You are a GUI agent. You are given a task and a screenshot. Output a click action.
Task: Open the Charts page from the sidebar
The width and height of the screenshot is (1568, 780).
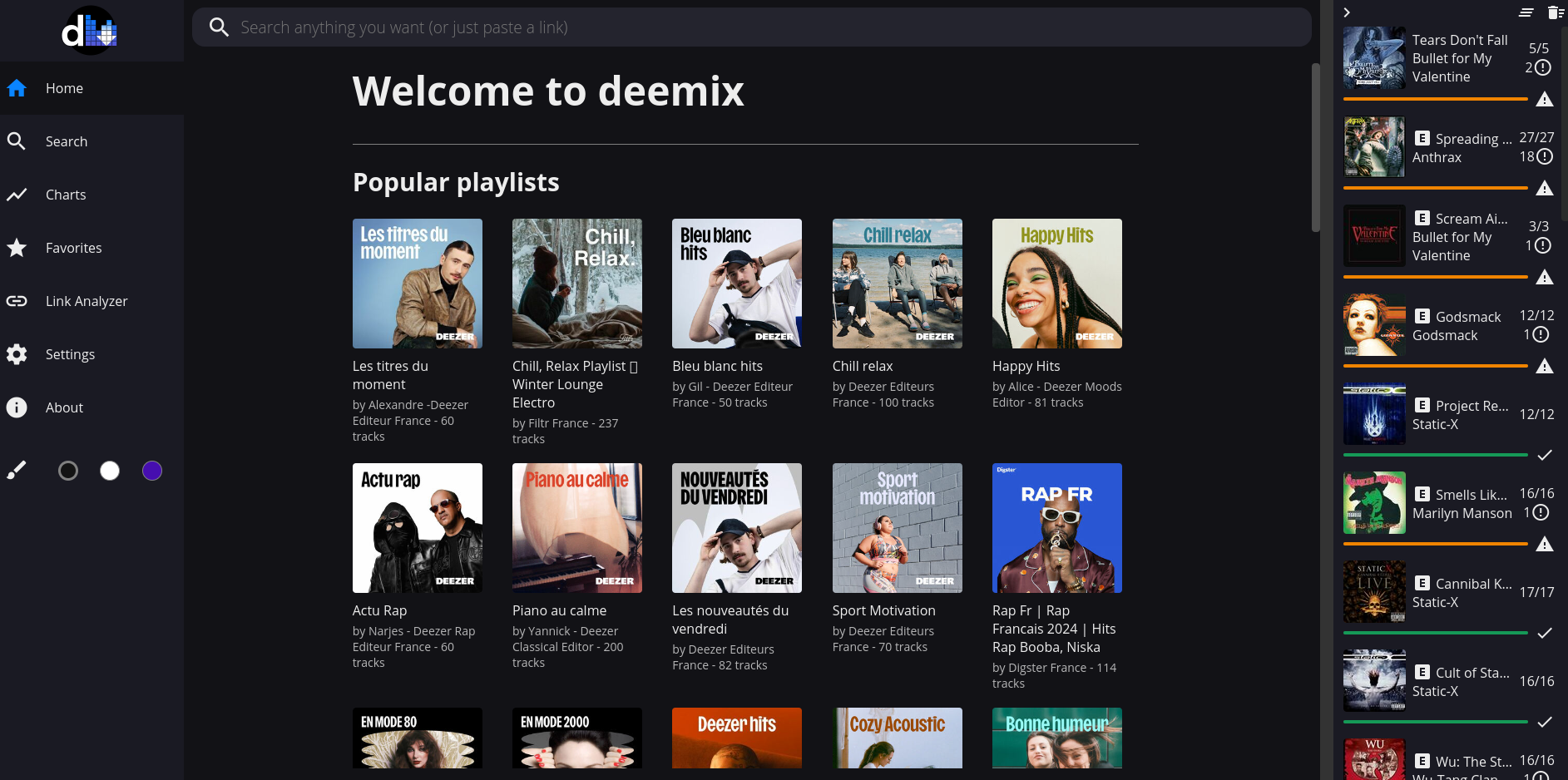pyautogui.click(x=66, y=195)
